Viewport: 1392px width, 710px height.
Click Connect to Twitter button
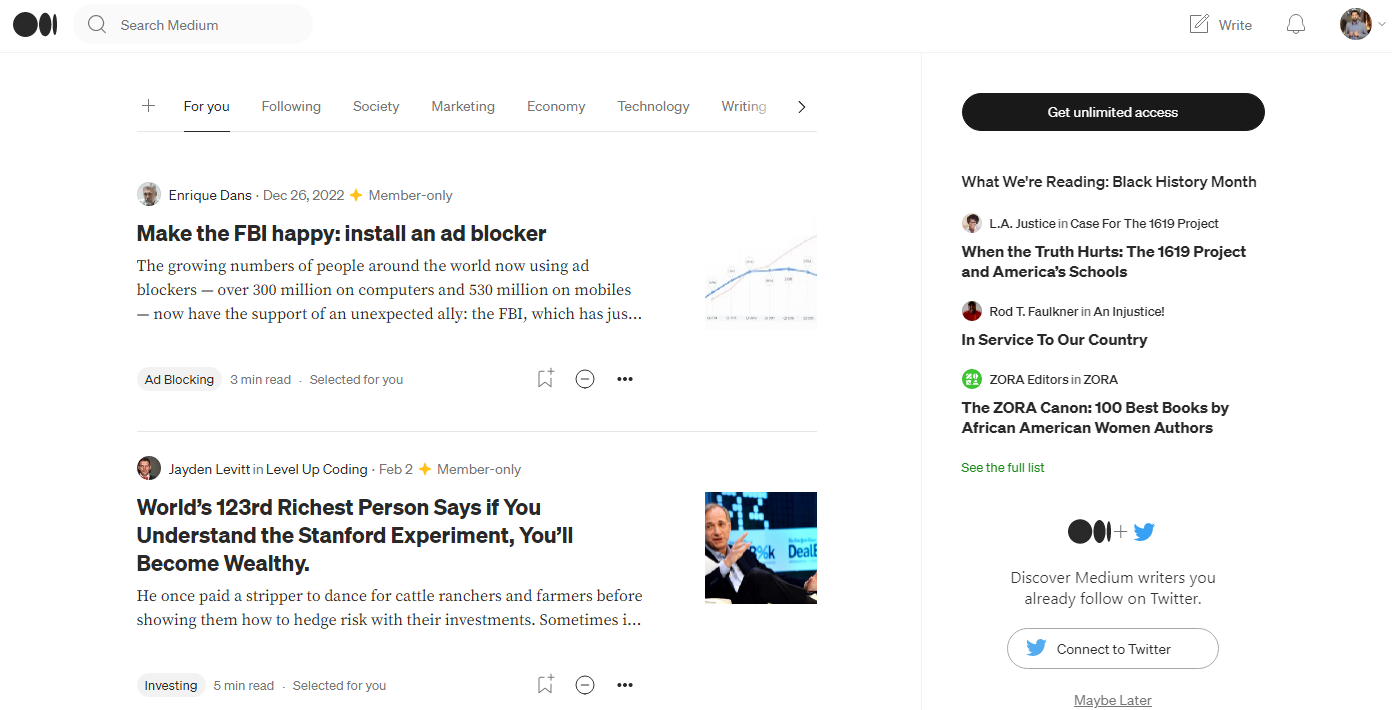click(x=1113, y=648)
